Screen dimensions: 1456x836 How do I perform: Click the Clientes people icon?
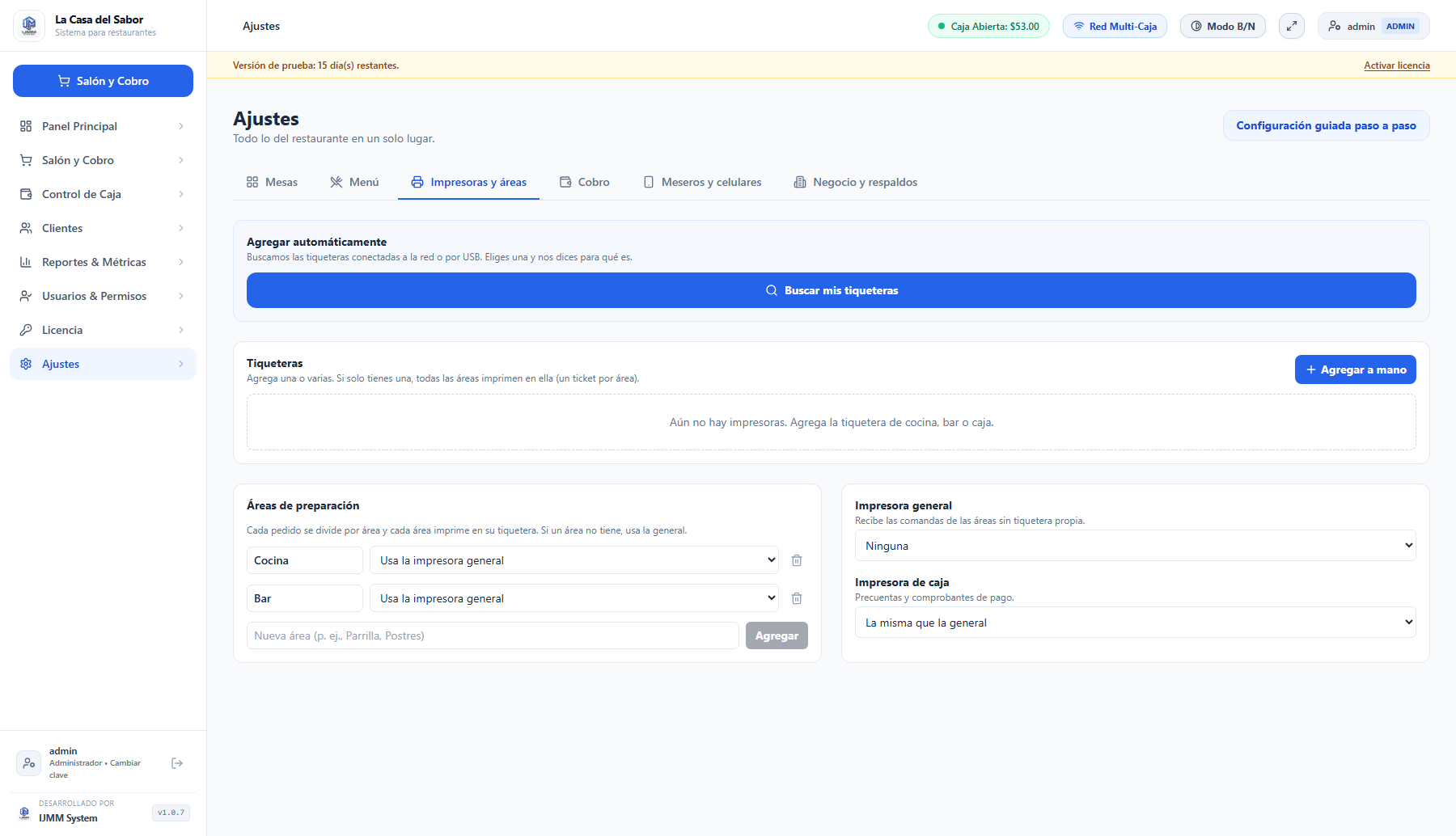click(26, 228)
